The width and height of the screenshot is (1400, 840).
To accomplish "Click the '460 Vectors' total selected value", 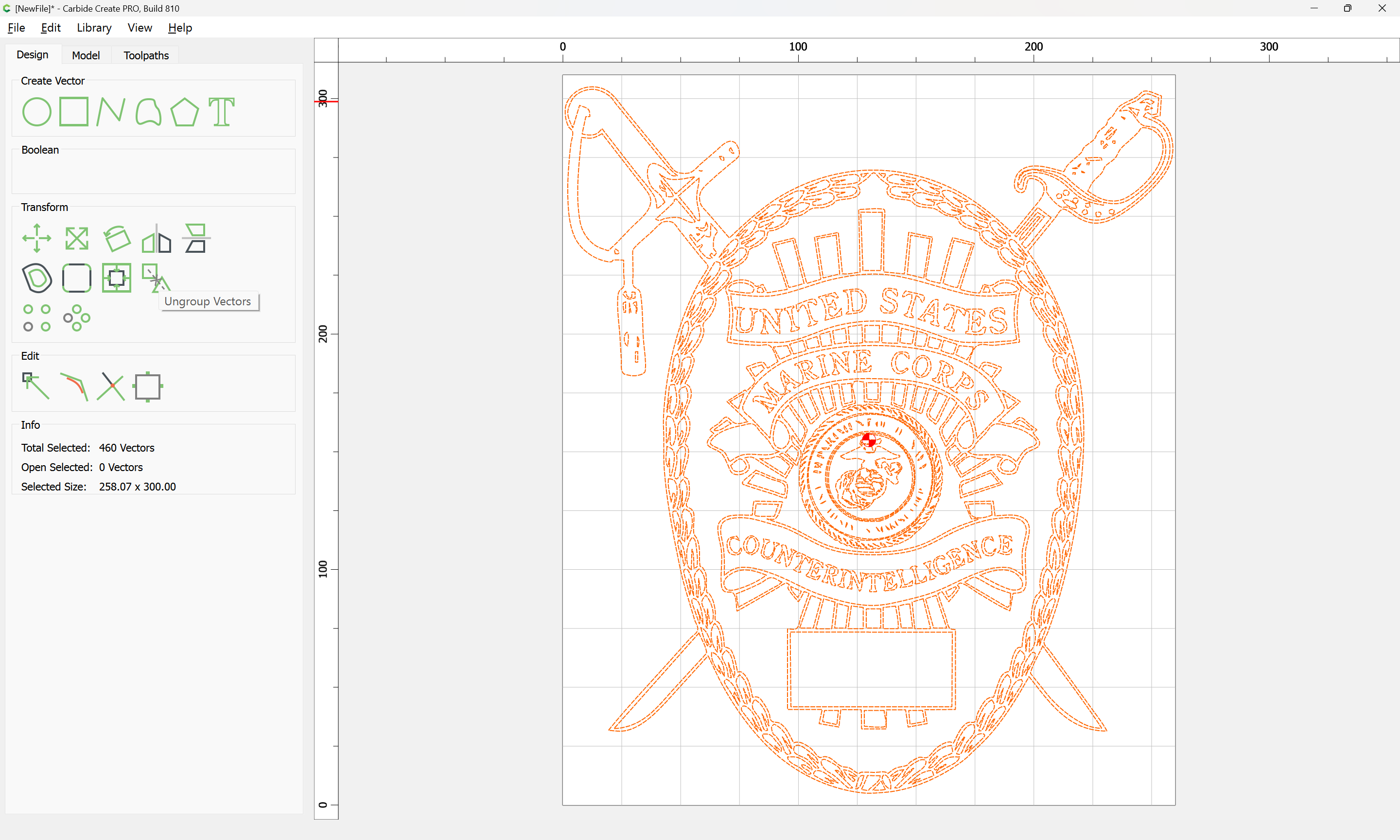I will 127,448.
